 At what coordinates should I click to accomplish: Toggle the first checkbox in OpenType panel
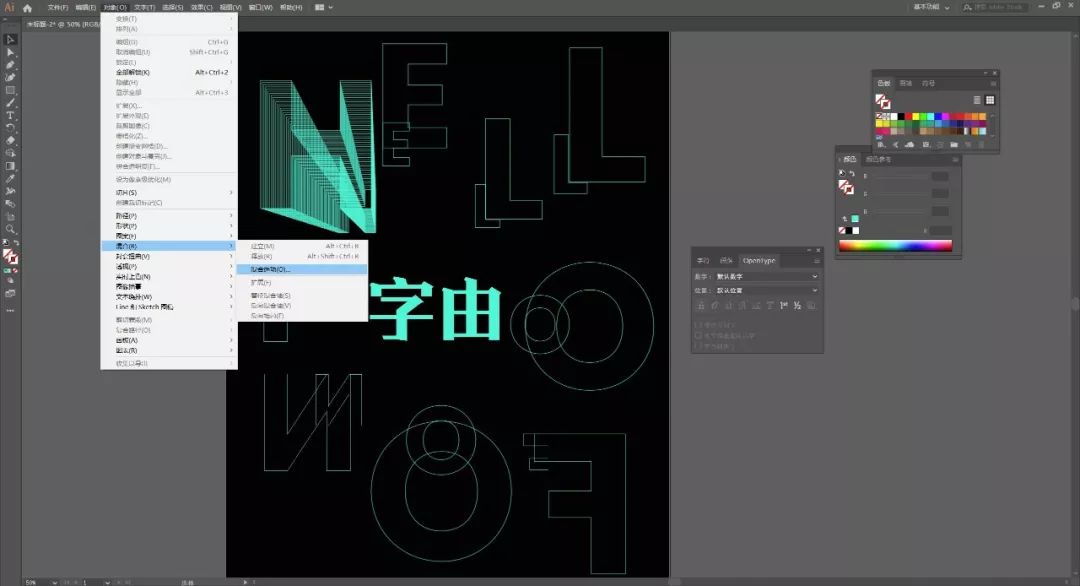(x=698, y=325)
